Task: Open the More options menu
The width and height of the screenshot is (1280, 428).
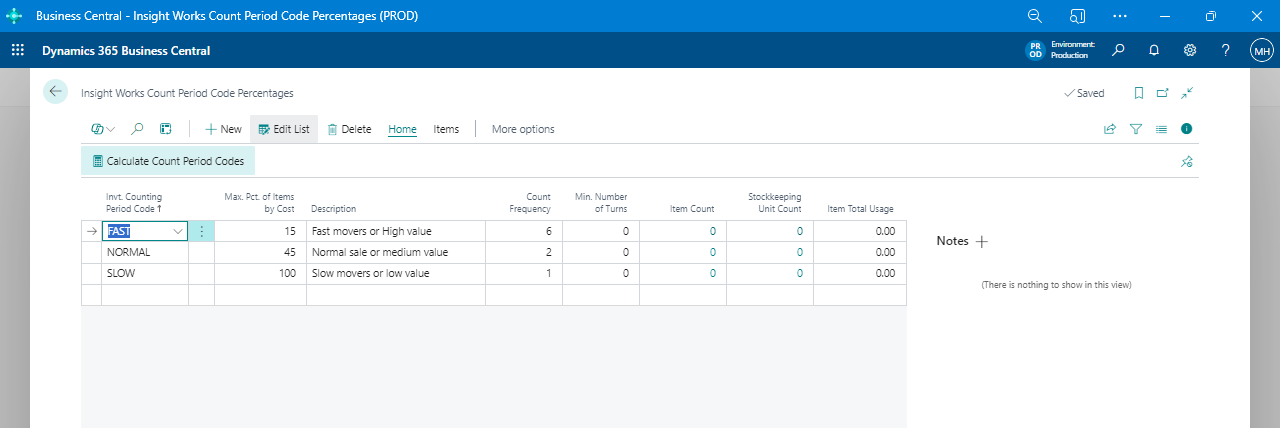Action: coord(522,129)
